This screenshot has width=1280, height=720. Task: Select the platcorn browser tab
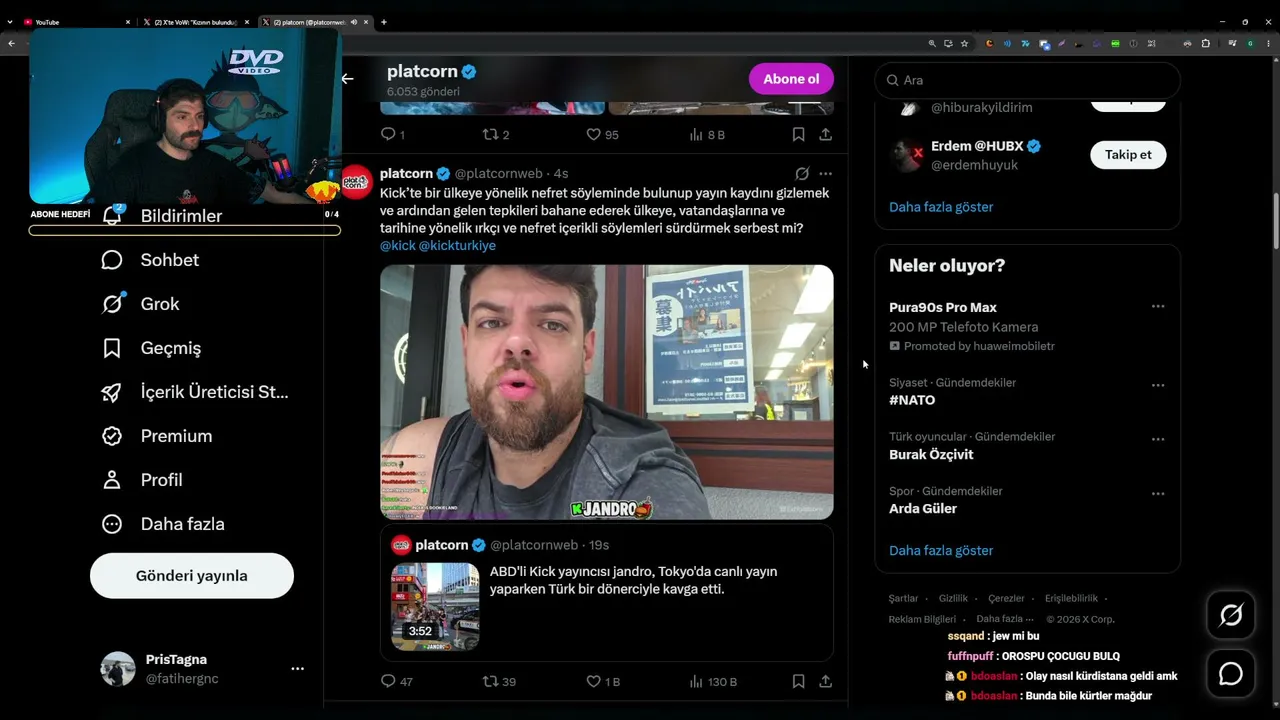point(315,22)
